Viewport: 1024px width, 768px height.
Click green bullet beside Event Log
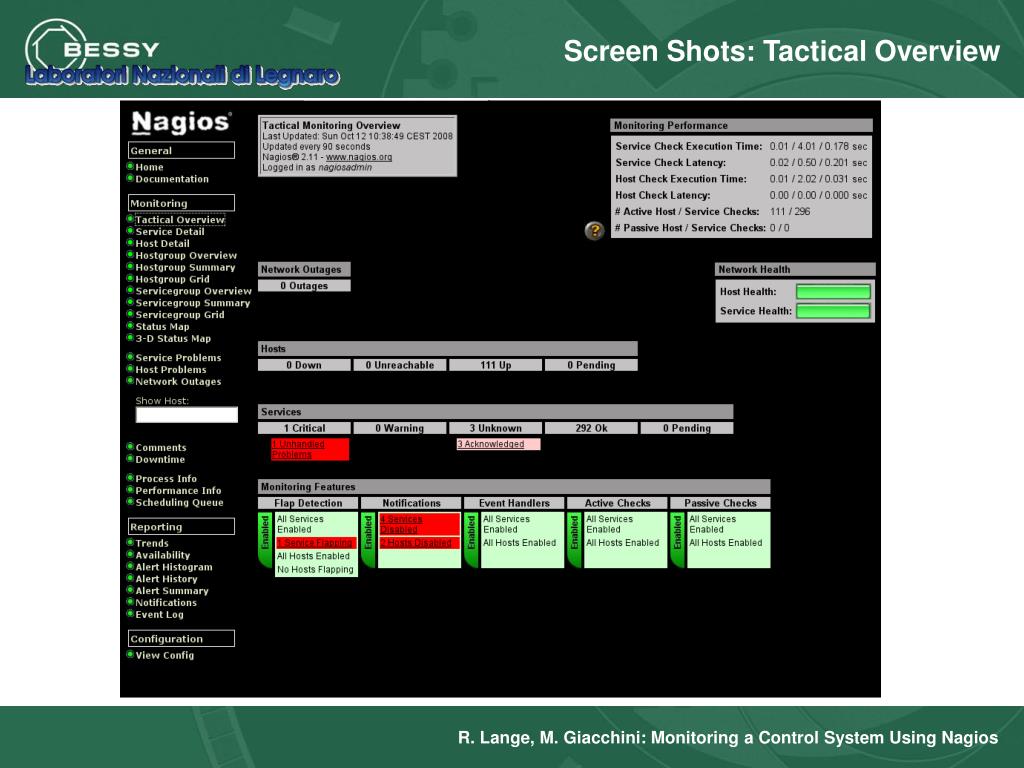click(x=130, y=614)
